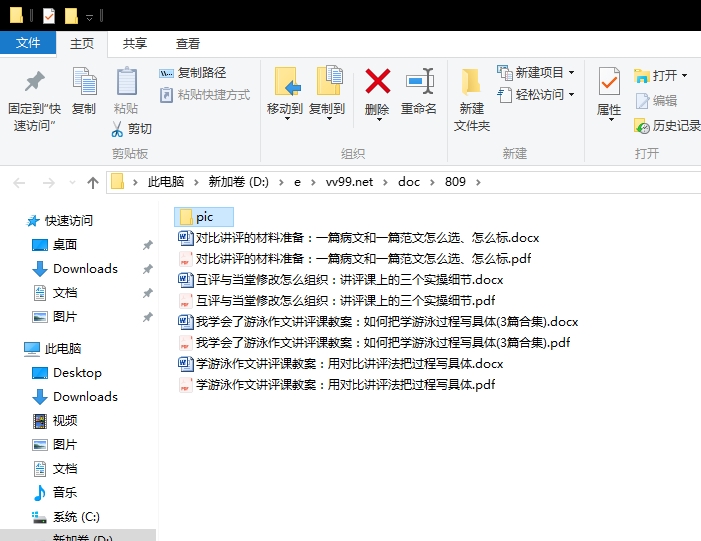This screenshot has width=701, height=541.
Task: Select 系统 (C:) drive in sidebar
Action: 76,516
